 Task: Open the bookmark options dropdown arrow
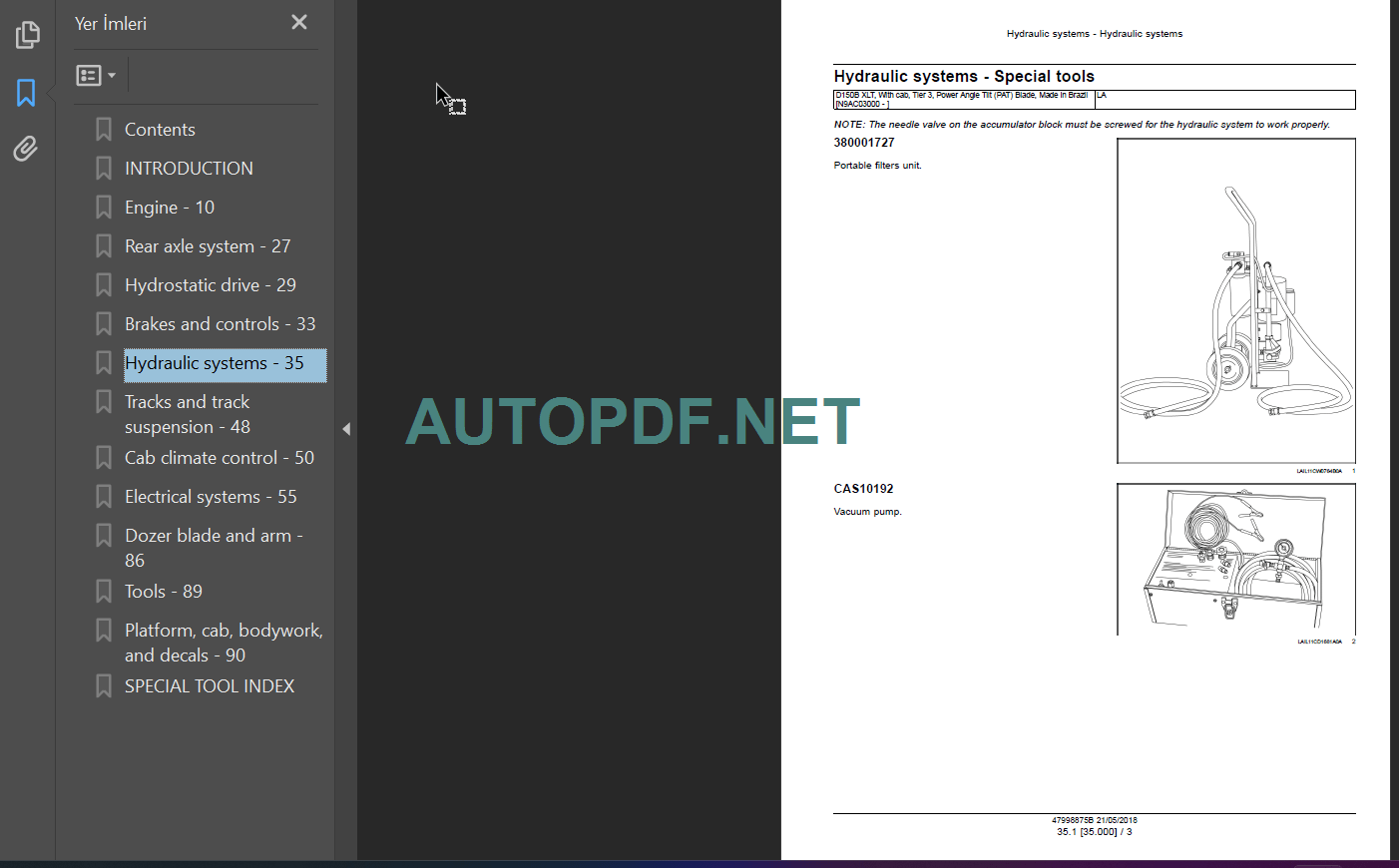[x=113, y=75]
